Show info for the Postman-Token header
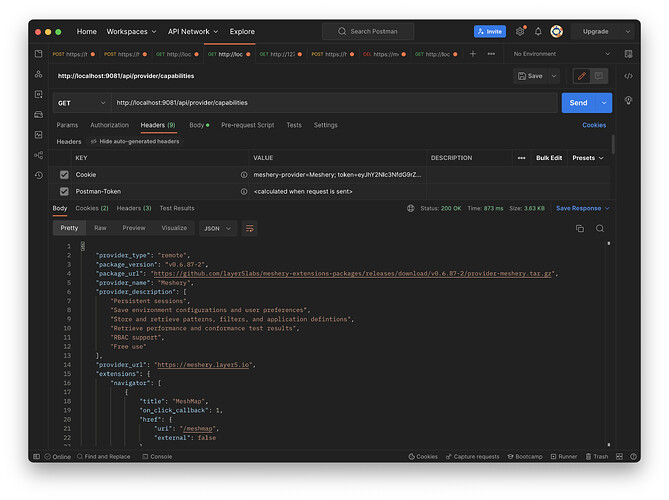669x500 pixels. pos(244,192)
